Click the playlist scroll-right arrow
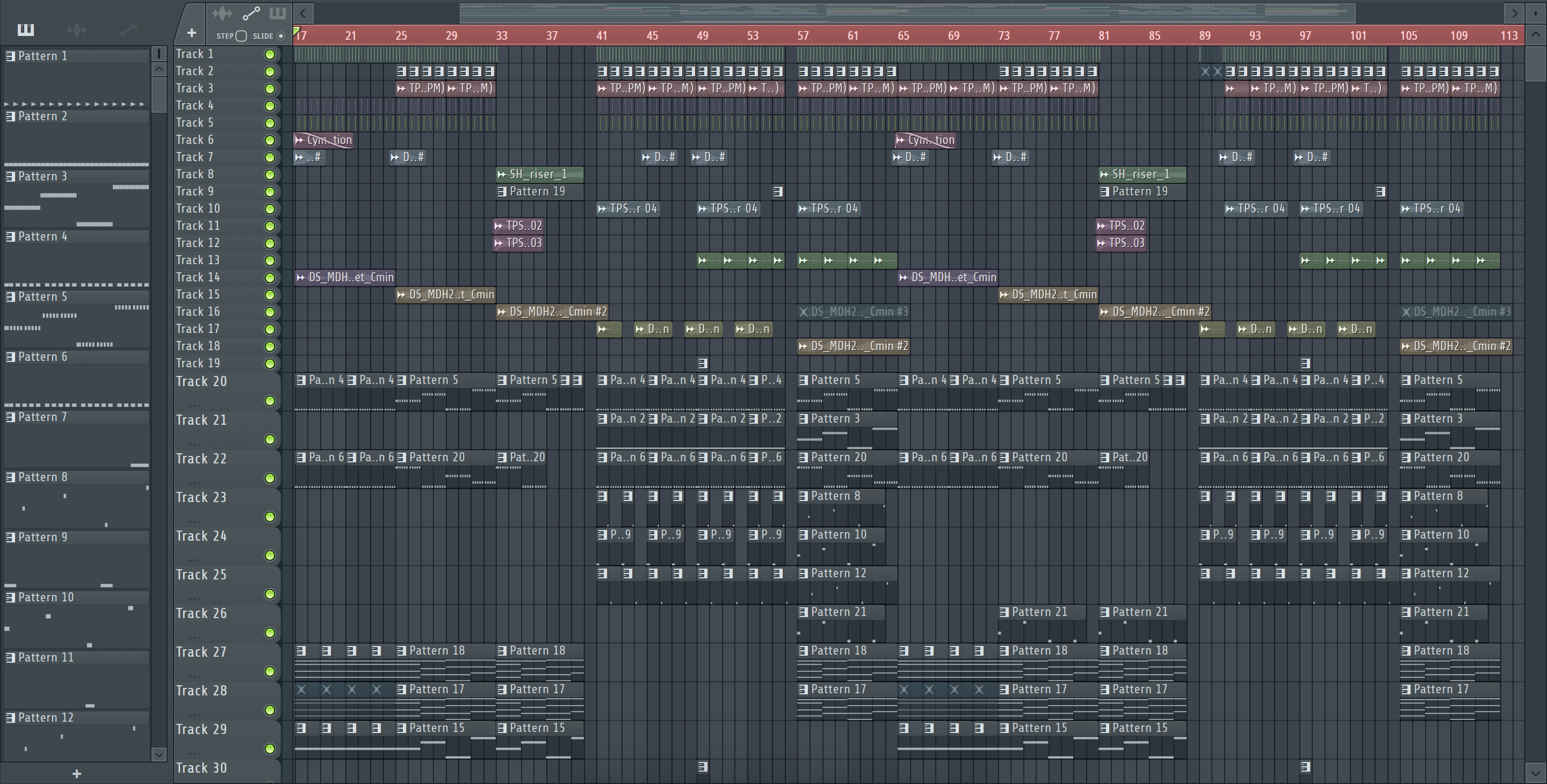 point(1514,12)
